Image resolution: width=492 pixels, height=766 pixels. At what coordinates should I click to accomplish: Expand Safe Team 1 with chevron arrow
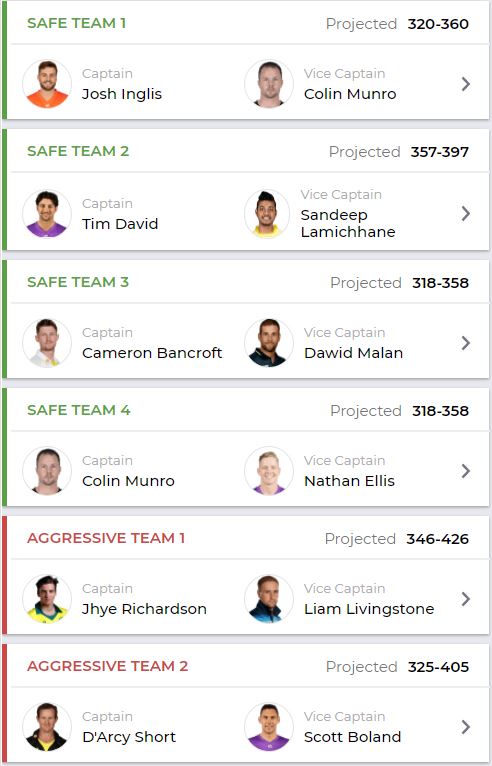pyautogui.click(x=466, y=84)
